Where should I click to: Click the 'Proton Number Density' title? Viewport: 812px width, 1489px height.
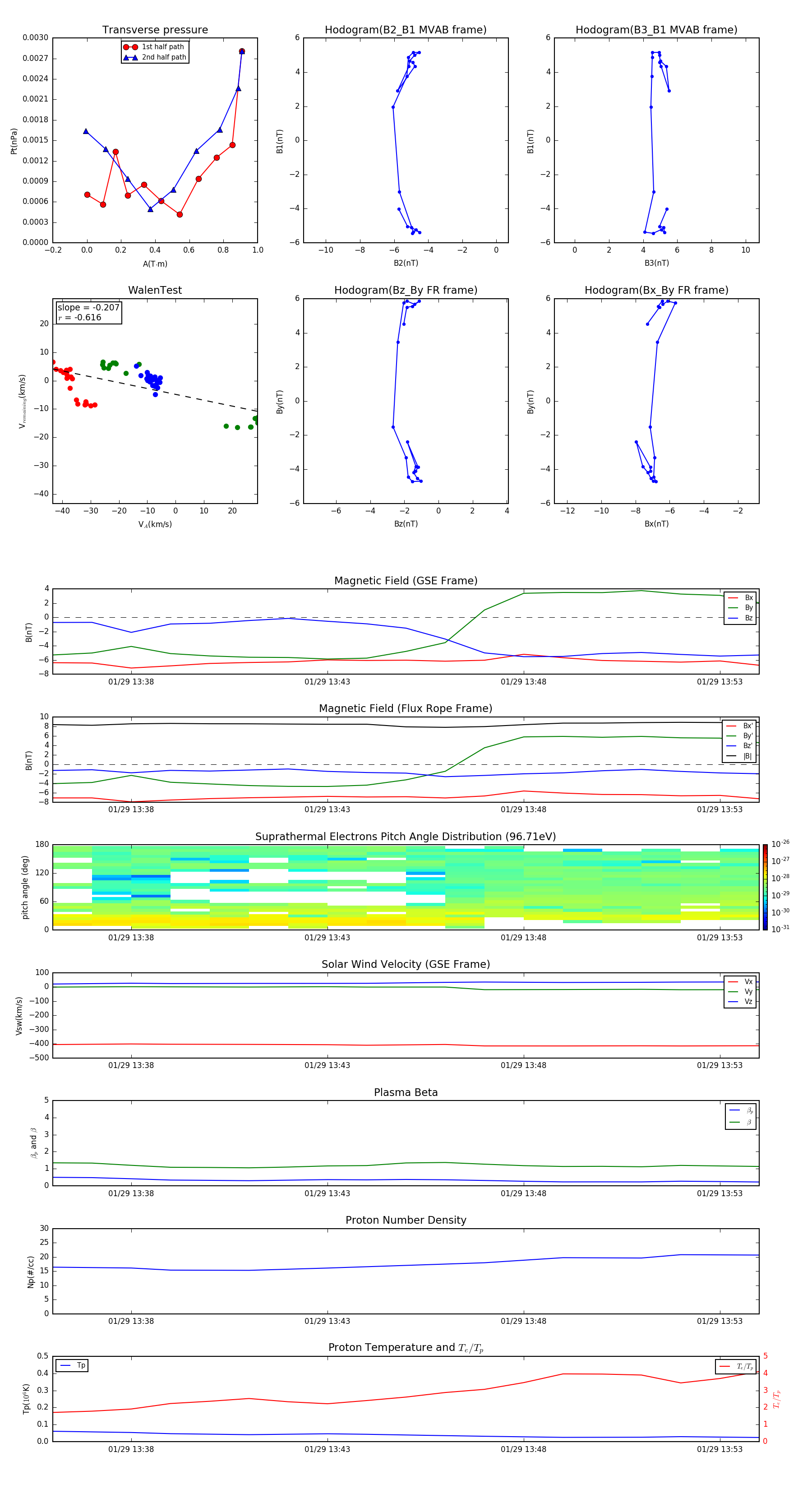tap(406, 1220)
